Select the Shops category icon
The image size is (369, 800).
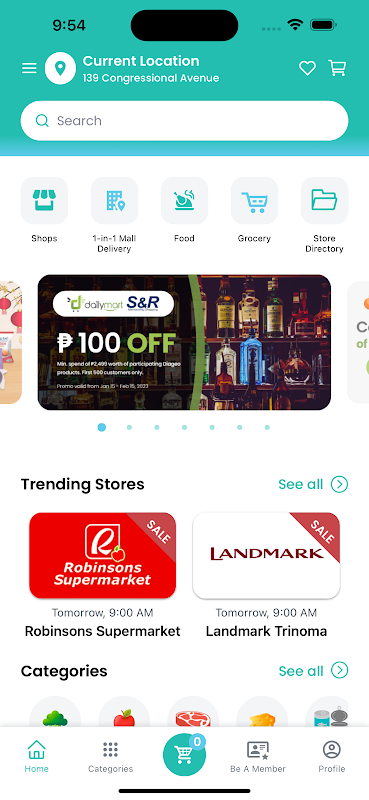tap(44, 201)
